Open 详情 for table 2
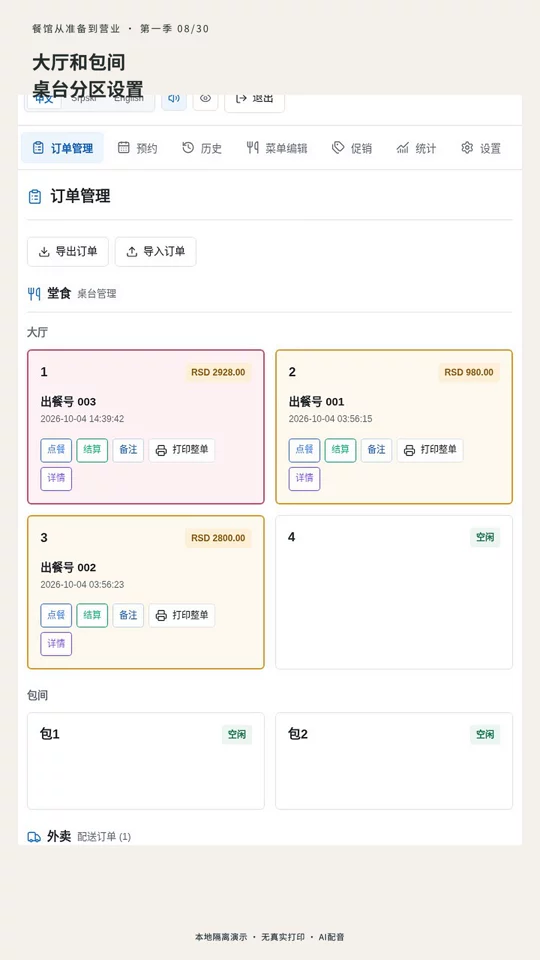Image resolution: width=540 pixels, height=960 pixels. [304, 479]
